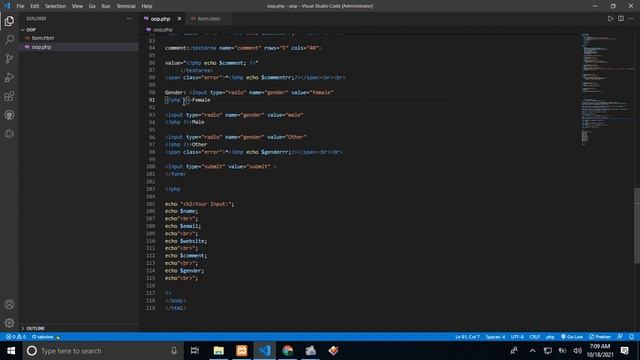Screen dimensions: 640x360
Task: Open the volume control in system tray
Action: 577,351
